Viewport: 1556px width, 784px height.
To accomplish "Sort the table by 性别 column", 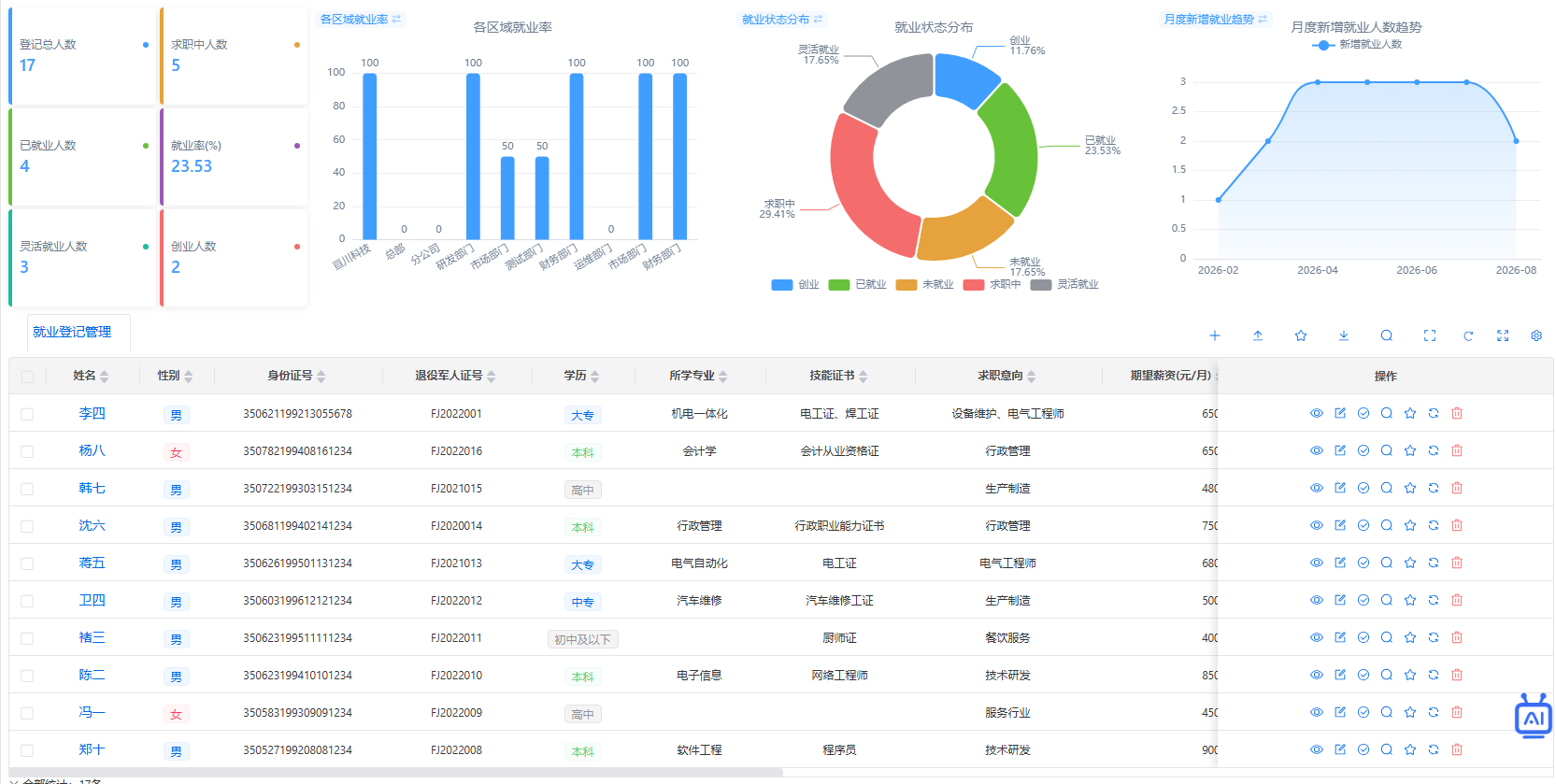I will (189, 377).
